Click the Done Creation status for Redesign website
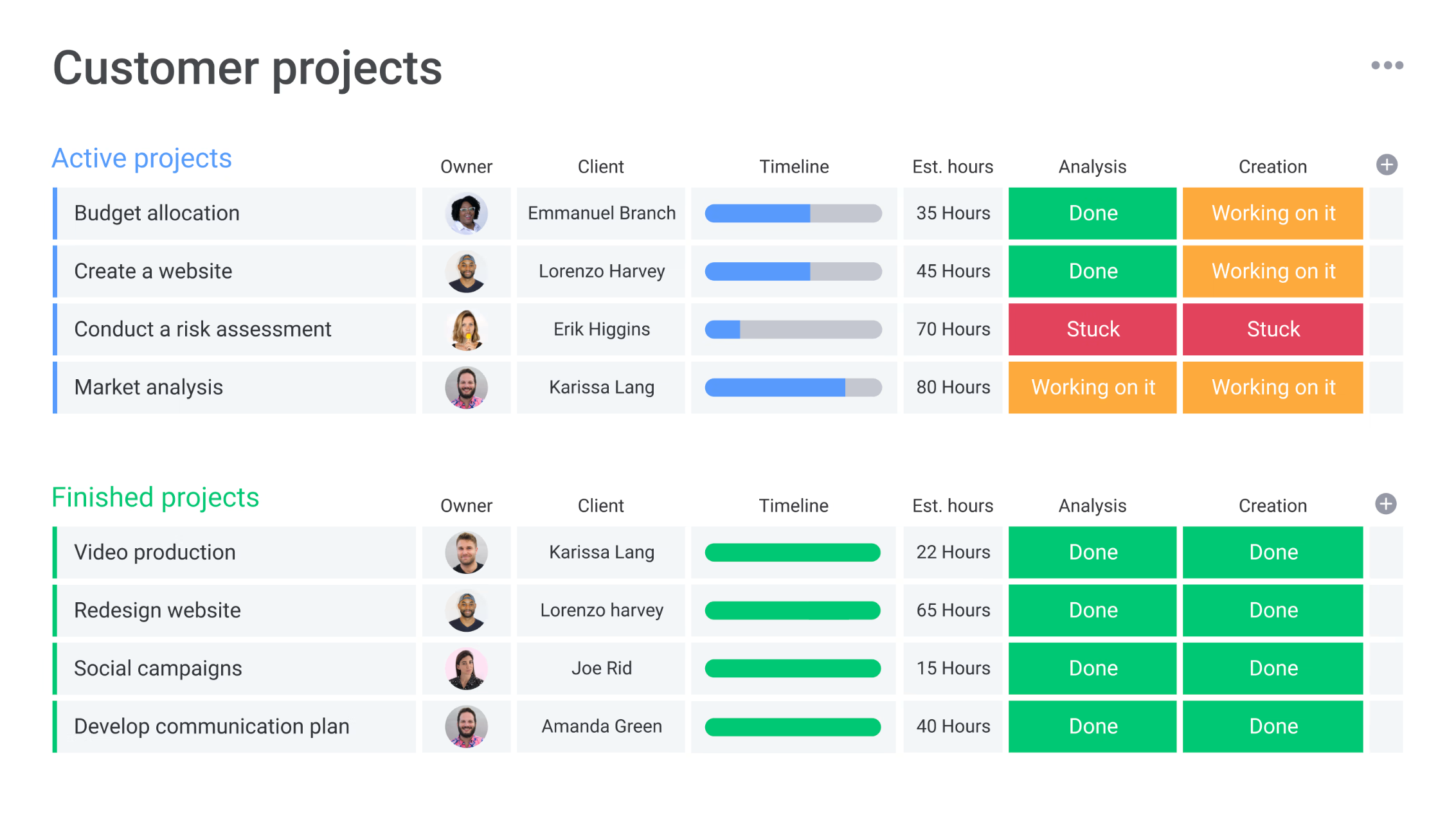Viewport: 1456px width, 813px height. 1273,610
